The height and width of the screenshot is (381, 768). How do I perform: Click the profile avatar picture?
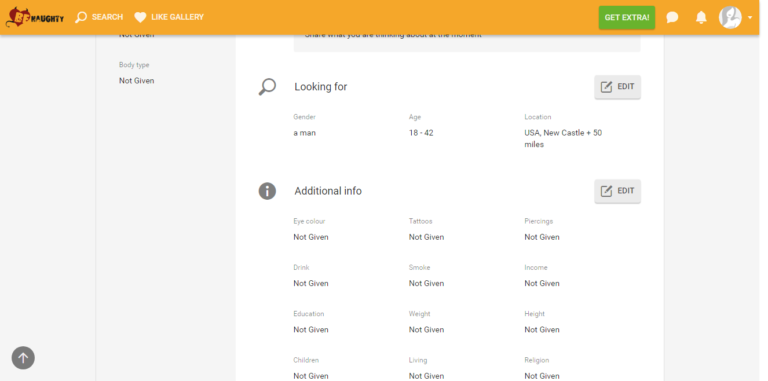(730, 18)
